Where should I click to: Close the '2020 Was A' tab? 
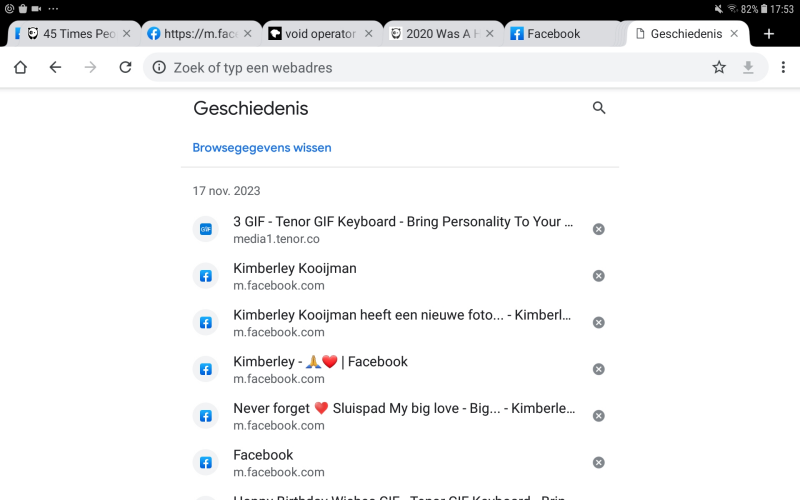click(490, 34)
